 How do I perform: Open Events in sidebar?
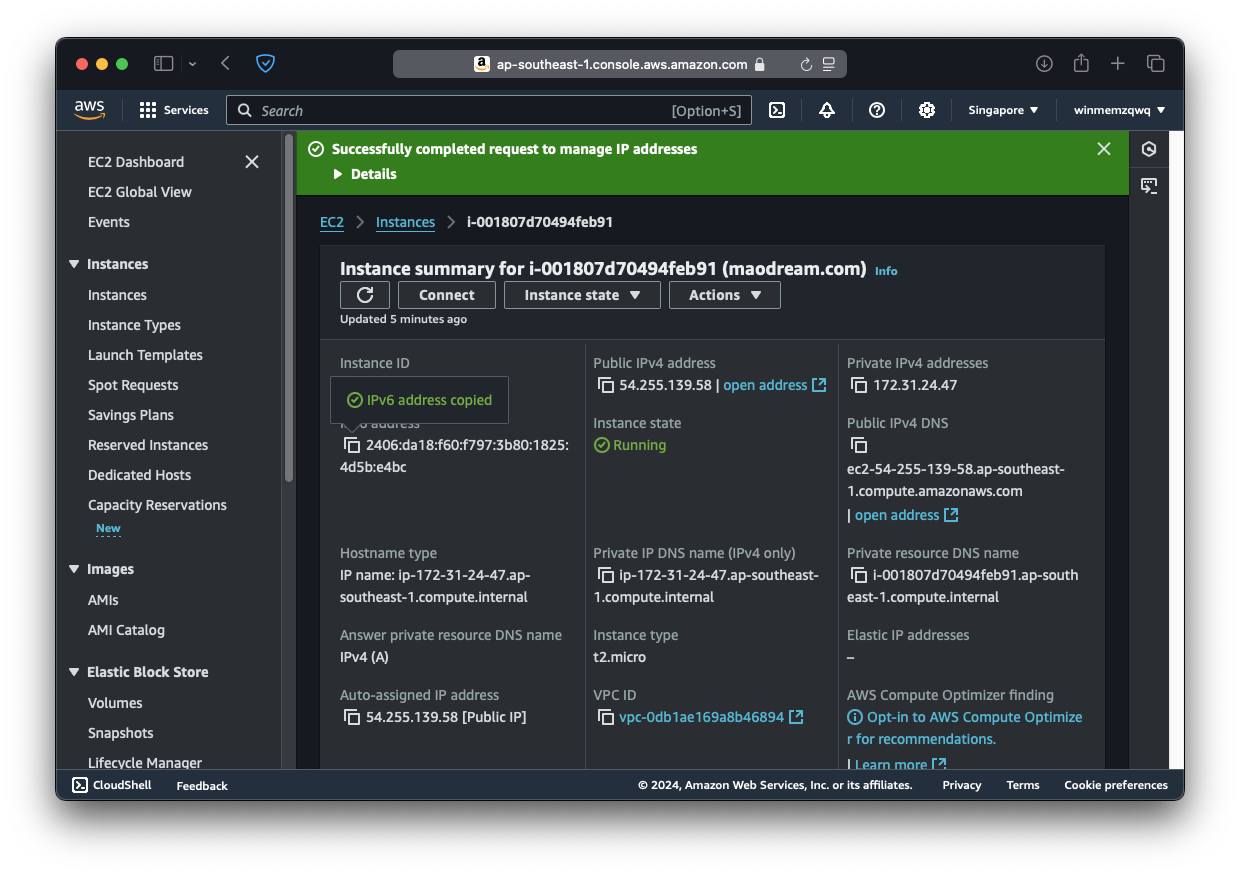tap(109, 222)
